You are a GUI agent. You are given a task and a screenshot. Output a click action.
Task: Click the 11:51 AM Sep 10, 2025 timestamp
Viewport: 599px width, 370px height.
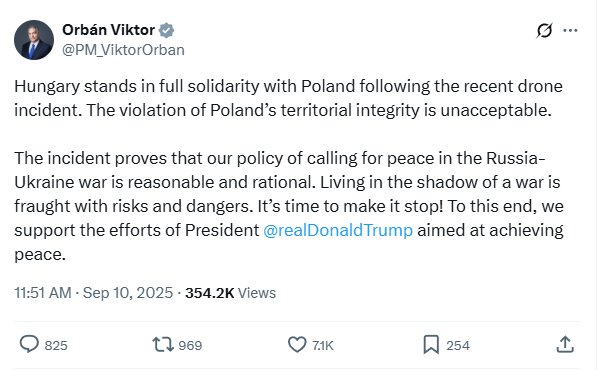[94, 293]
